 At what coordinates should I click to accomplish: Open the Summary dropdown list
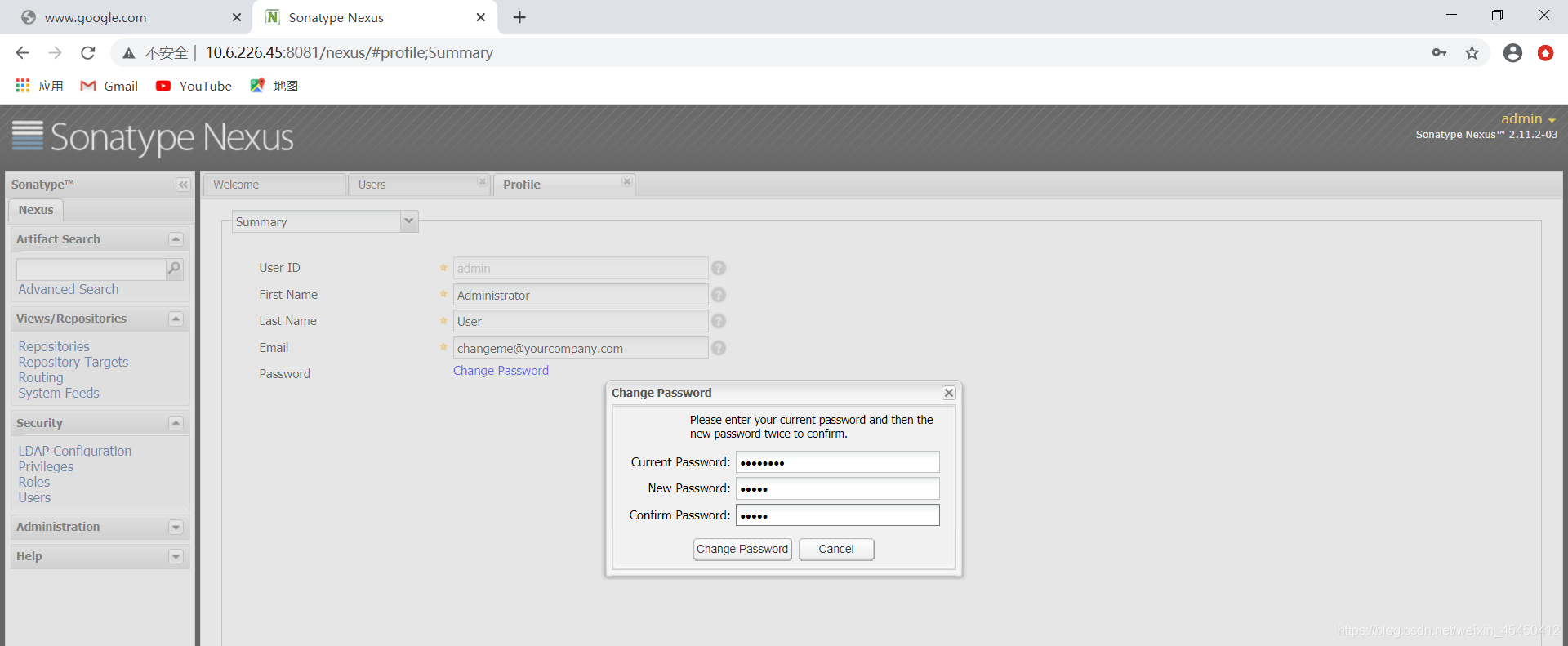coord(409,221)
